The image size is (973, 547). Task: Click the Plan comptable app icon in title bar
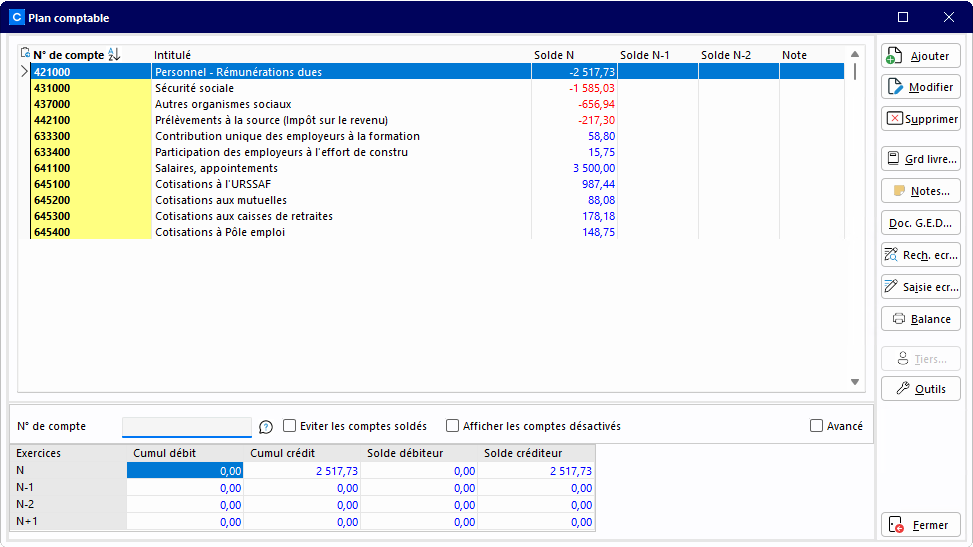coord(17,17)
